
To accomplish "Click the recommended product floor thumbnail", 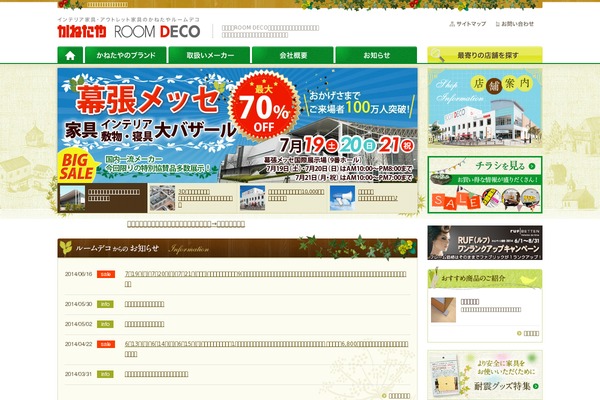I will [443, 310].
